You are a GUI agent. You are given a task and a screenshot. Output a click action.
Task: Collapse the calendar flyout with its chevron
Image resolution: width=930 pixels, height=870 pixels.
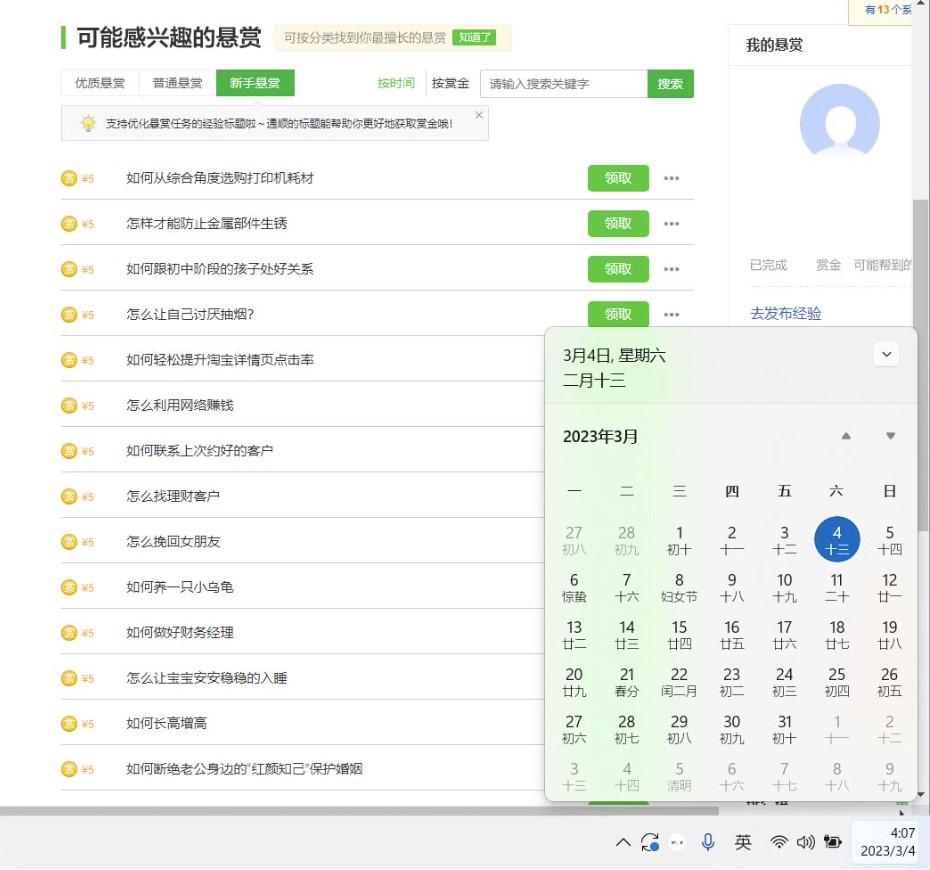pyautogui.click(x=884, y=354)
